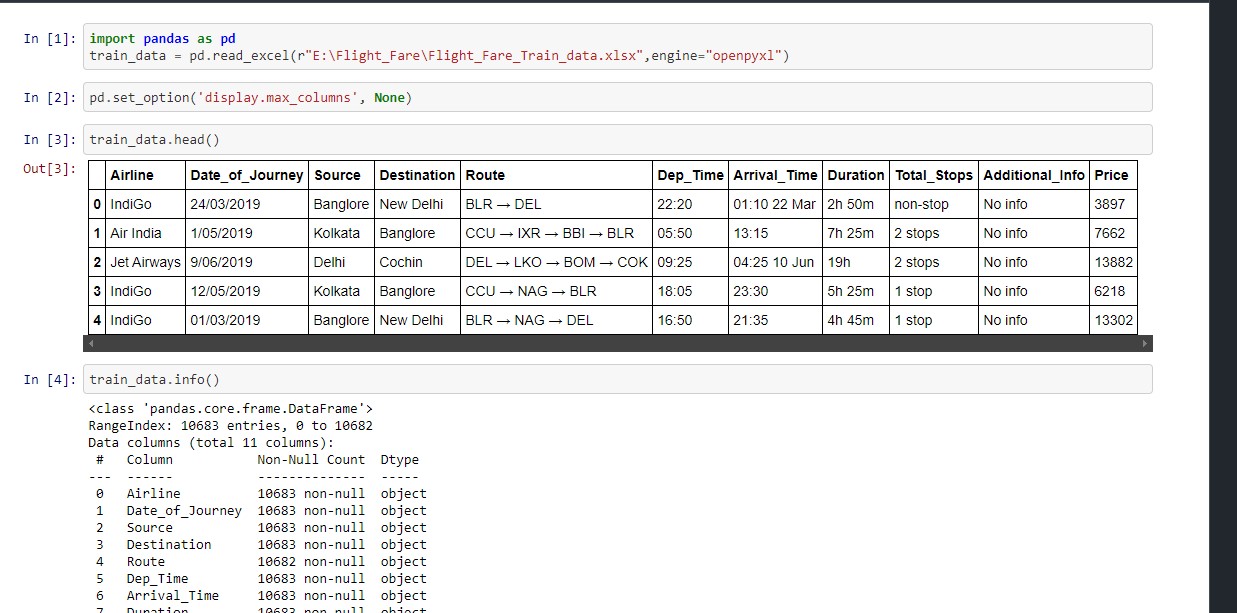Click the Air India airline cell

pos(145,233)
